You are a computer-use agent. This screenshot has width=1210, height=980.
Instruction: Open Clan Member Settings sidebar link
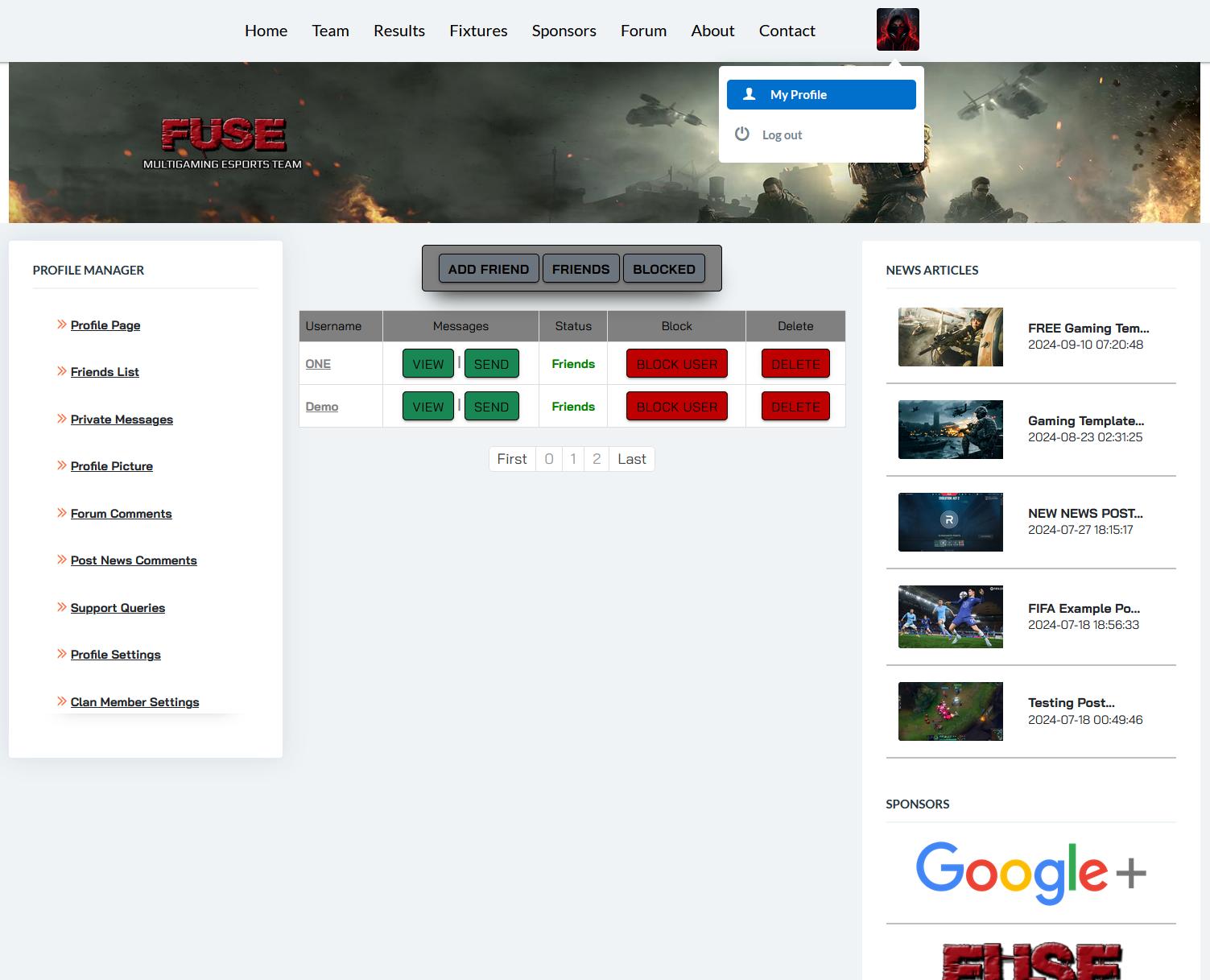click(134, 702)
